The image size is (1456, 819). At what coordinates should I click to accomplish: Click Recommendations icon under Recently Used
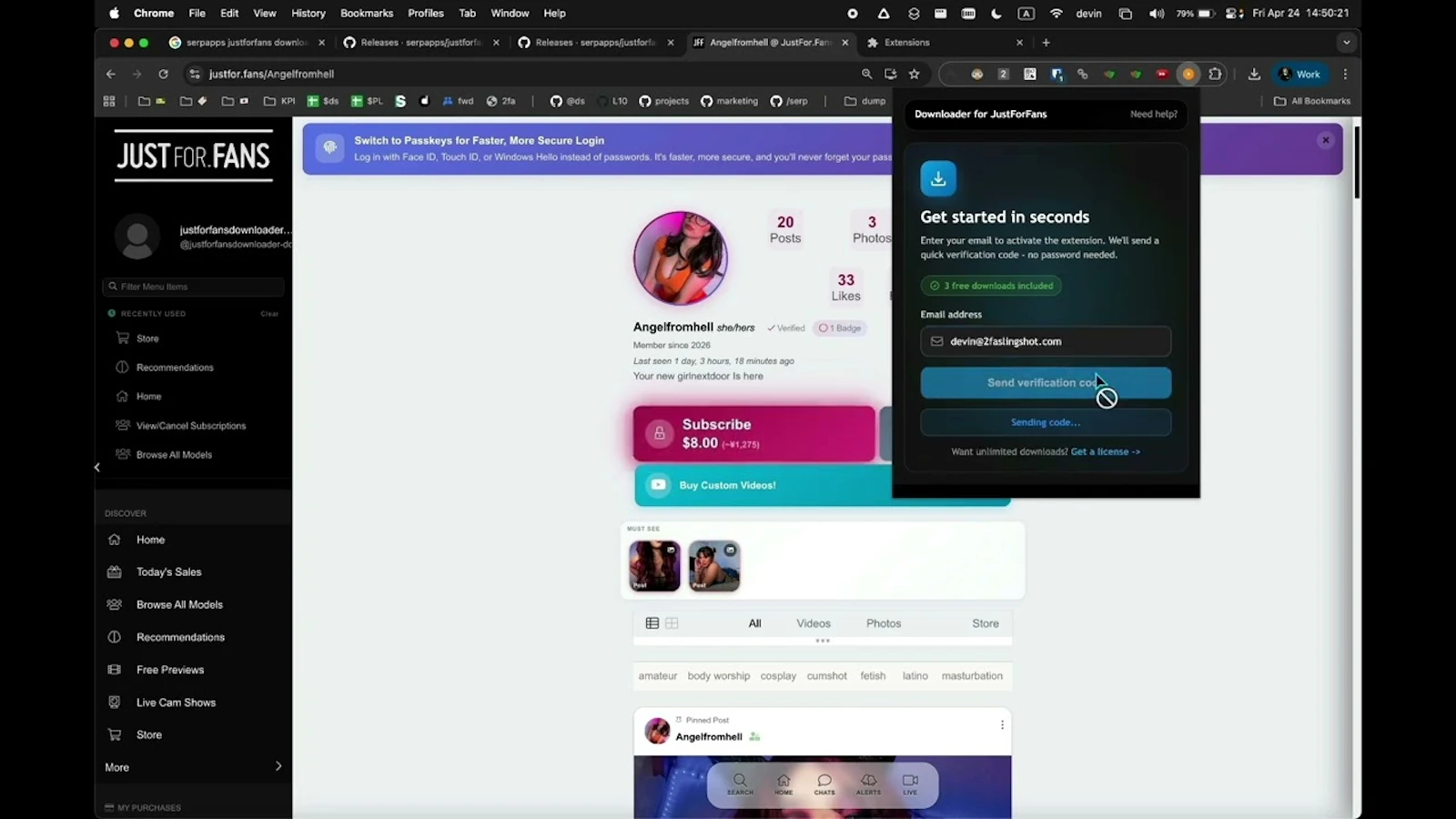point(122,367)
